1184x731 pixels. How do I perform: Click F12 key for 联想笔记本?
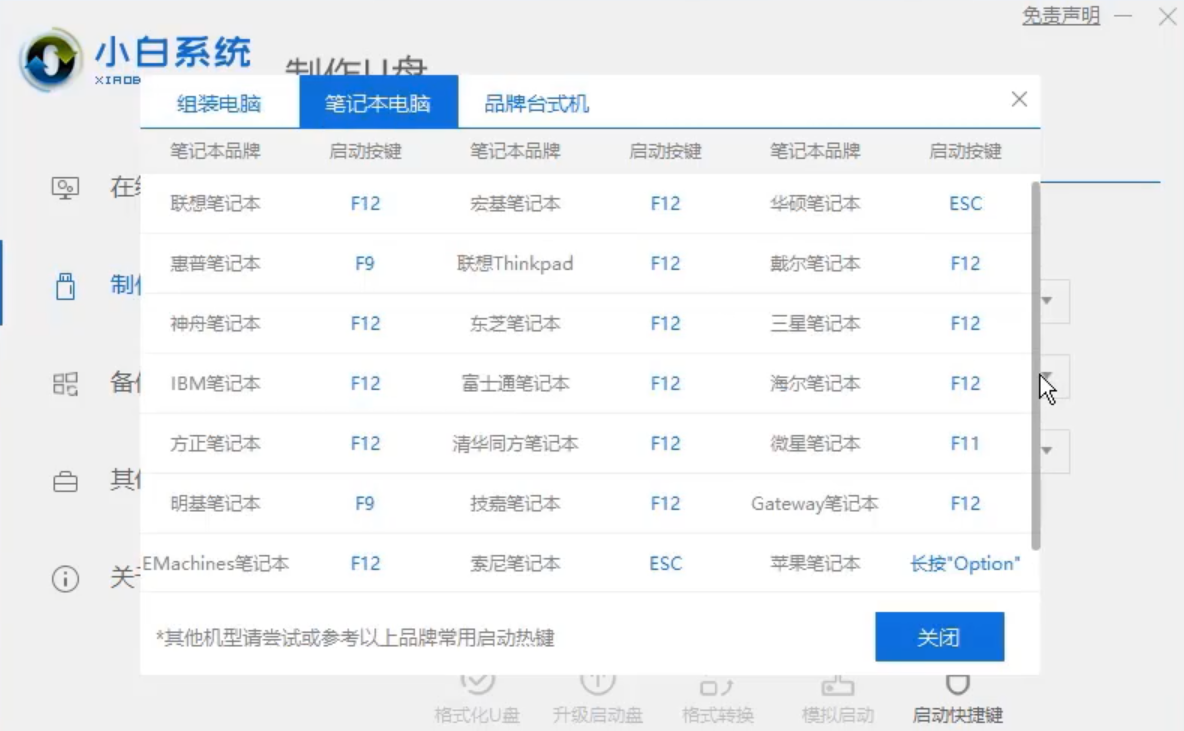click(365, 203)
